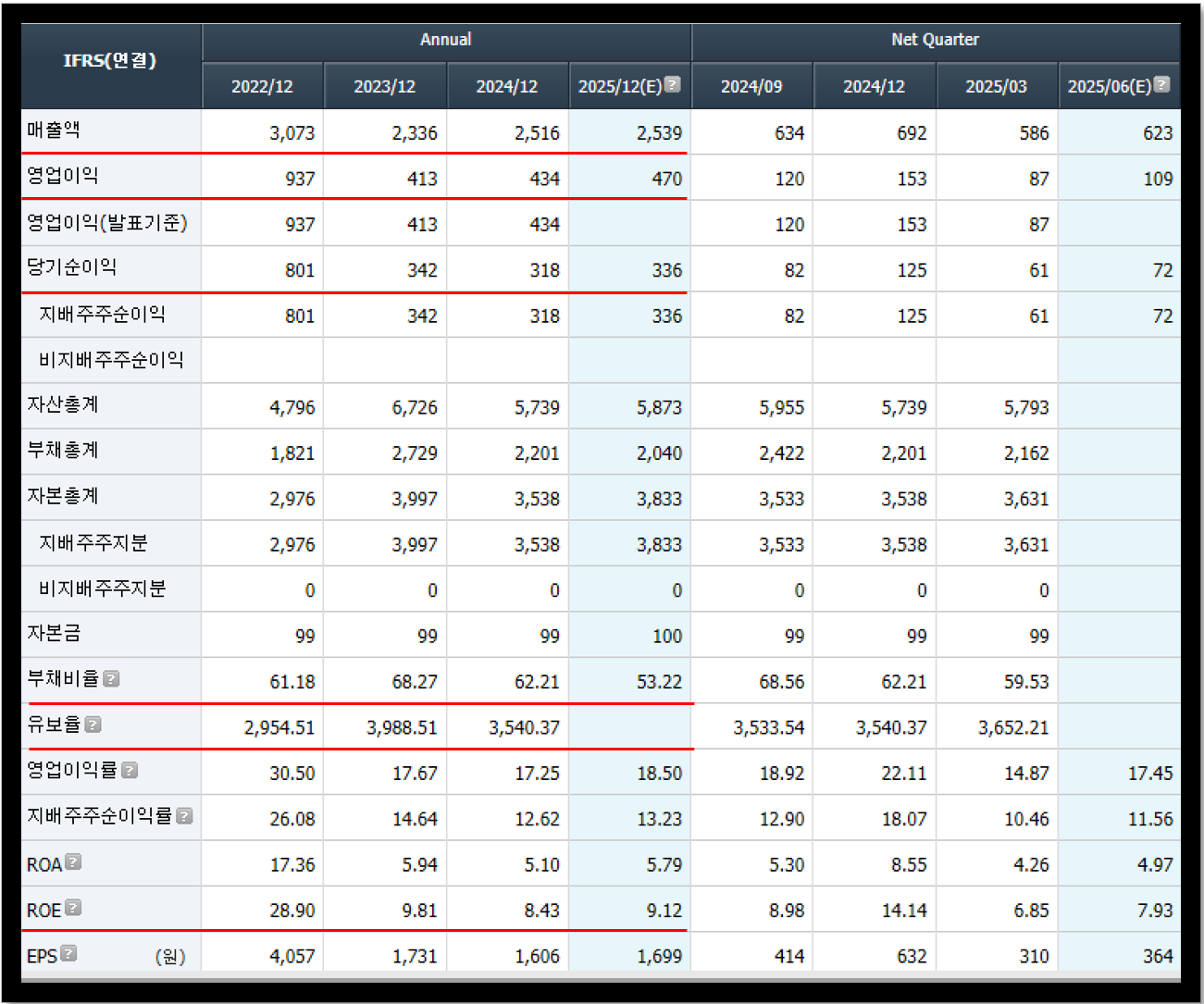Click 영업이익률 quarterly estimate 17.45
The height and width of the screenshot is (1004, 1204).
(x=1150, y=774)
